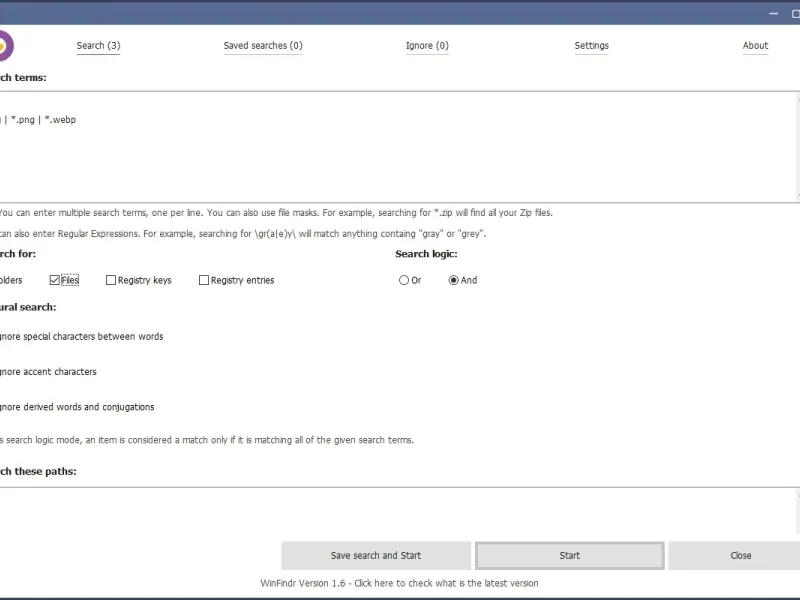This screenshot has width=800, height=600.
Task: Click the '*.webp' search term text
Action: pyautogui.click(x=60, y=120)
